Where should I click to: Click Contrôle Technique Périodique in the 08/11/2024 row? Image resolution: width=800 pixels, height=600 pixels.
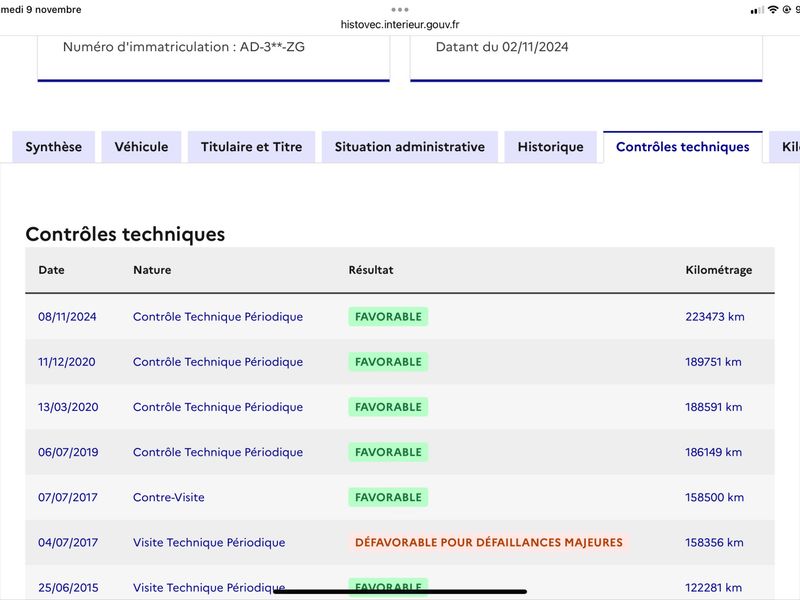click(x=218, y=317)
